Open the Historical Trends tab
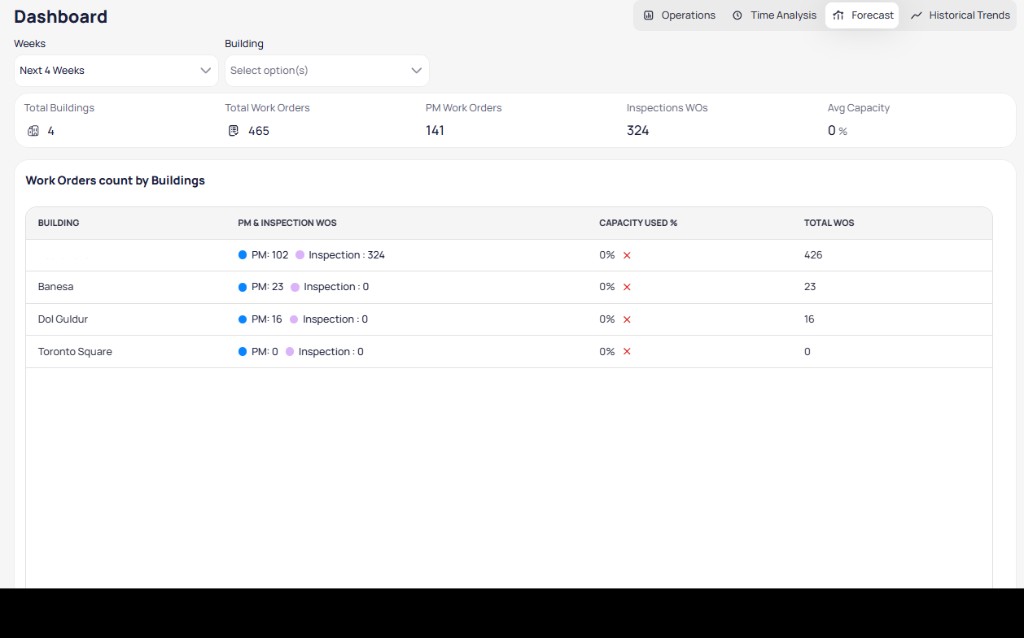 (960, 15)
